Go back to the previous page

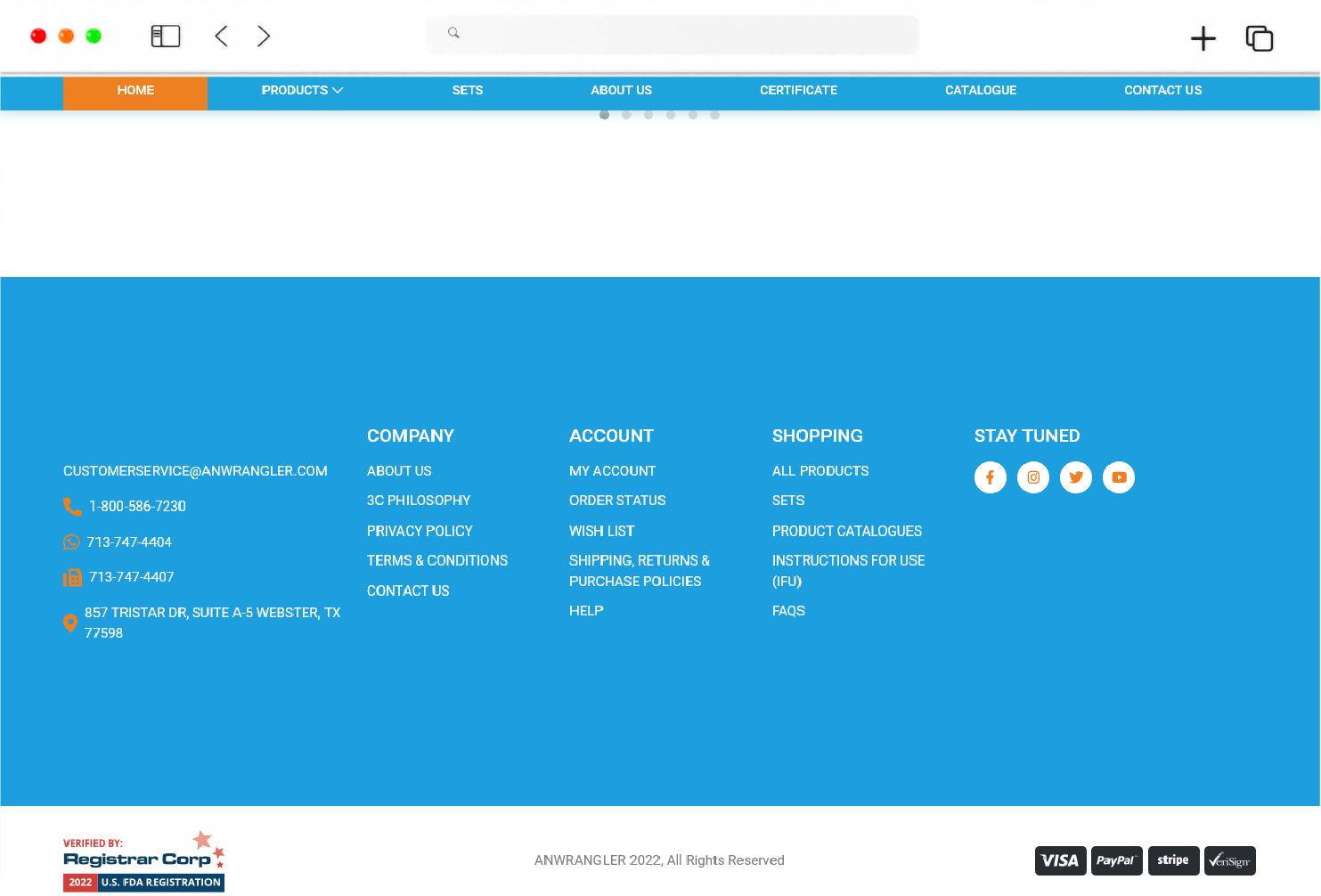[222, 37]
